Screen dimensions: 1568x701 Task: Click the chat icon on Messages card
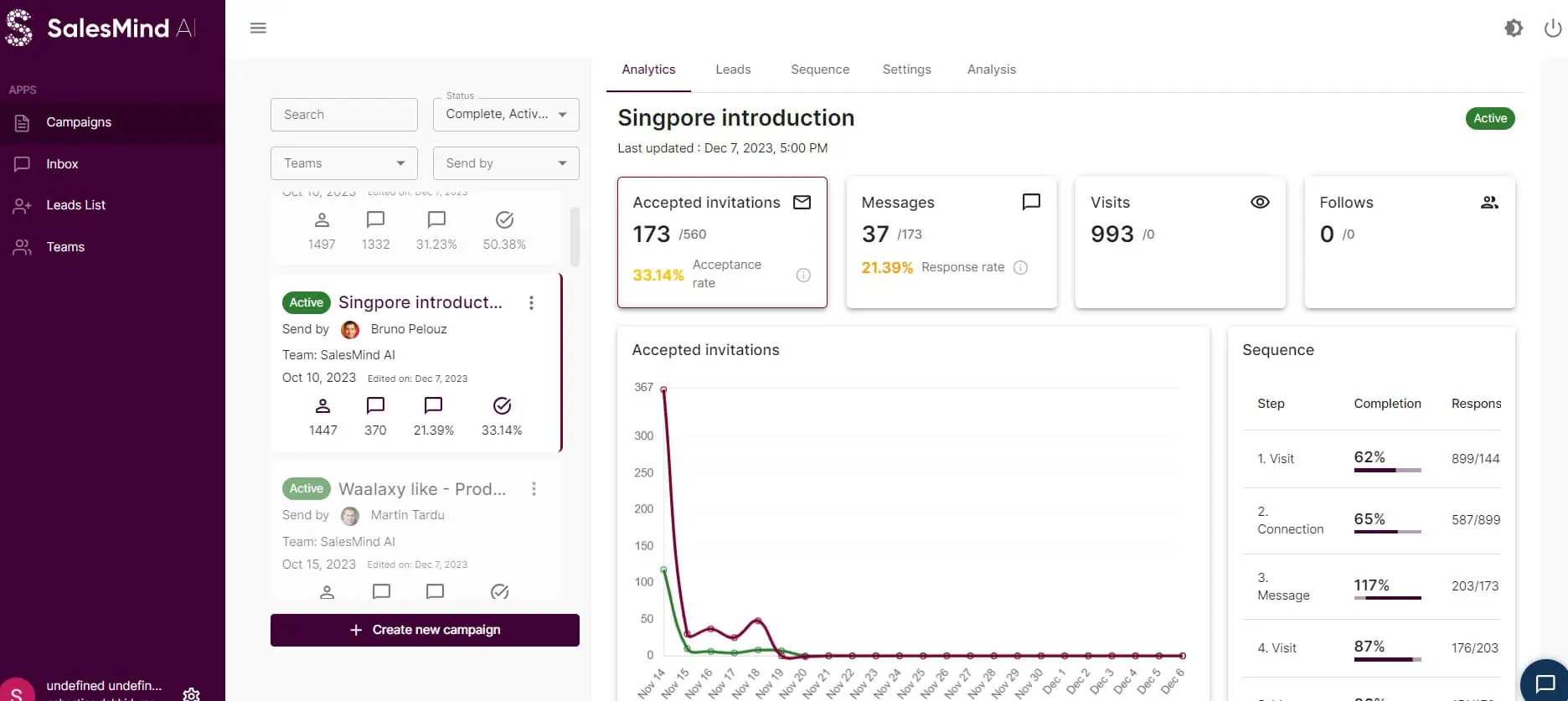point(1031,202)
